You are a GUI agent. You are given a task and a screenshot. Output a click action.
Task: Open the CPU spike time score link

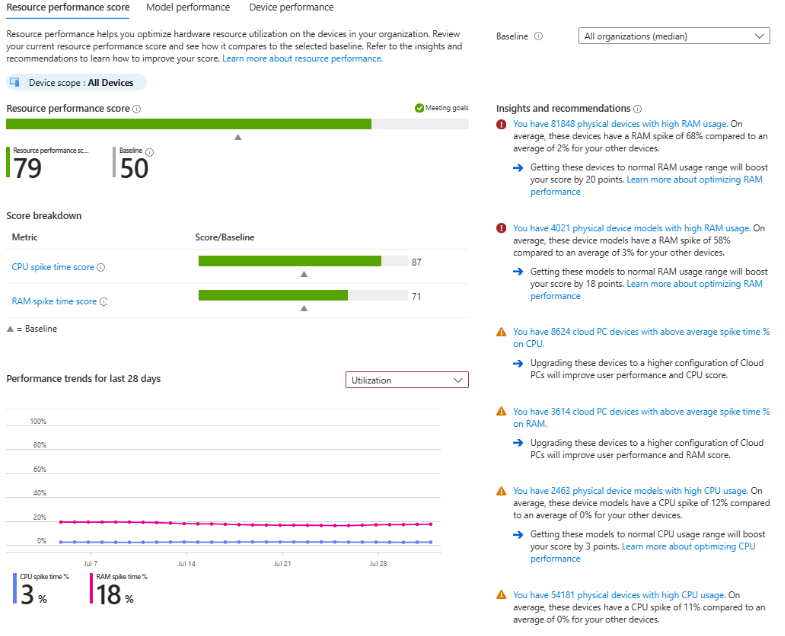(53, 267)
